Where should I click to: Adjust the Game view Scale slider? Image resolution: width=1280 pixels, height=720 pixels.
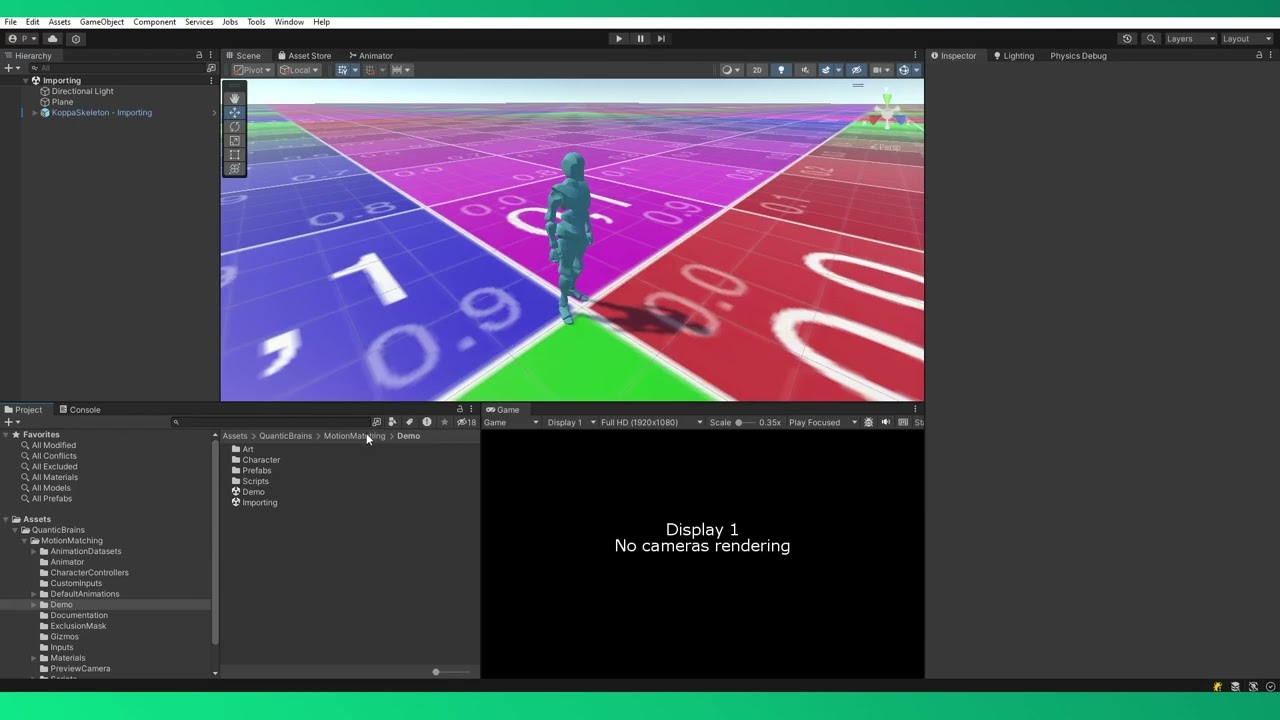pos(746,422)
